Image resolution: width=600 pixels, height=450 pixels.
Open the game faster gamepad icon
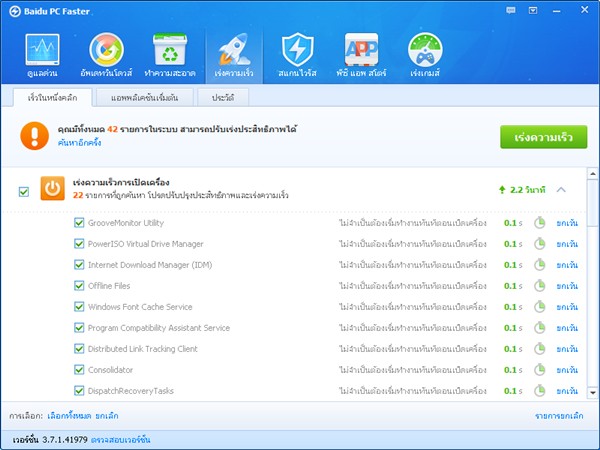pos(425,50)
